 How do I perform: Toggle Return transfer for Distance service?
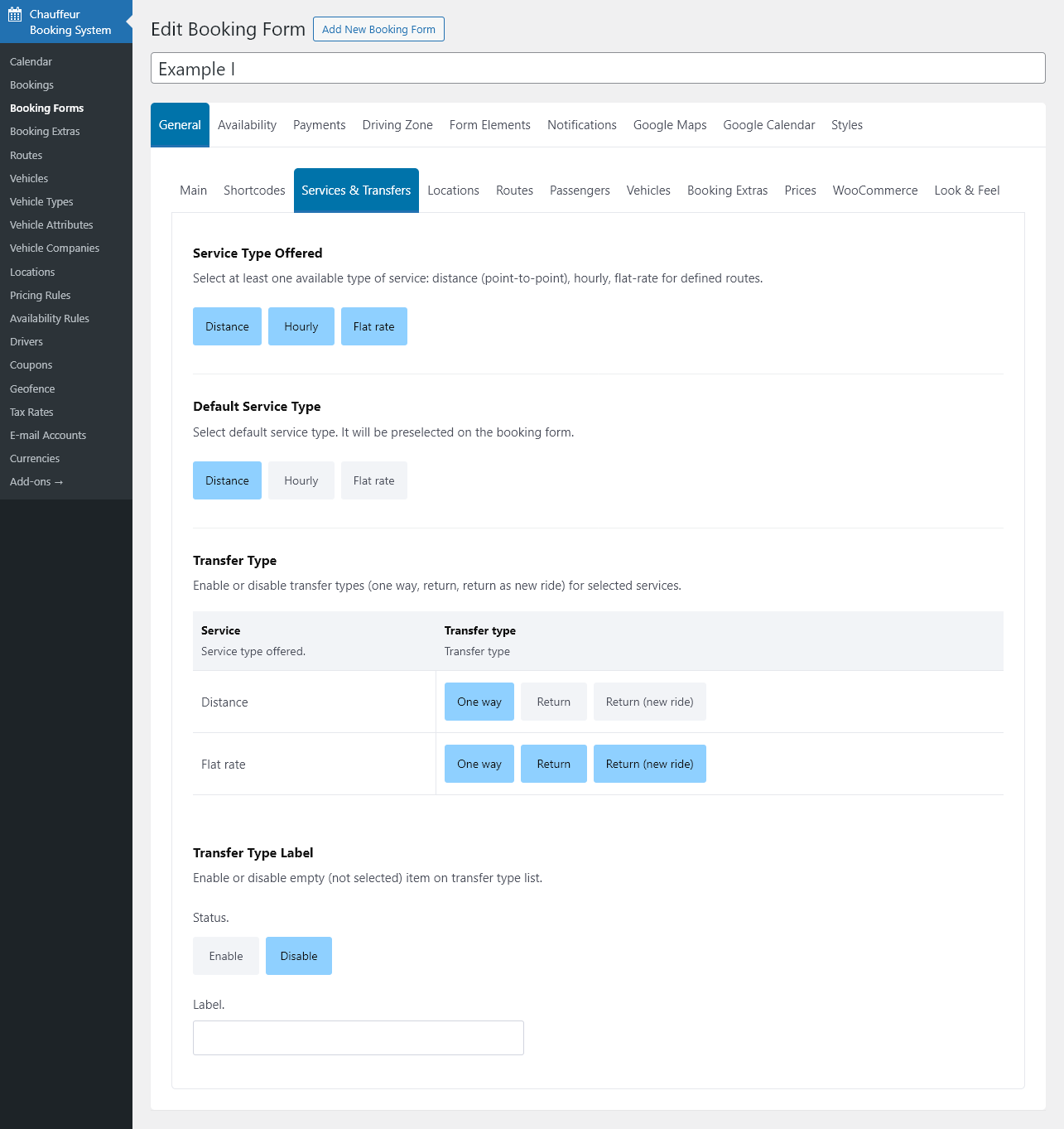pos(553,702)
